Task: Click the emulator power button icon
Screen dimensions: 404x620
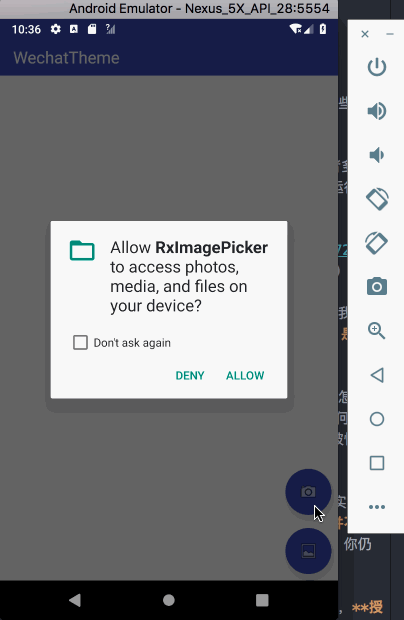Action: (x=377, y=67)
